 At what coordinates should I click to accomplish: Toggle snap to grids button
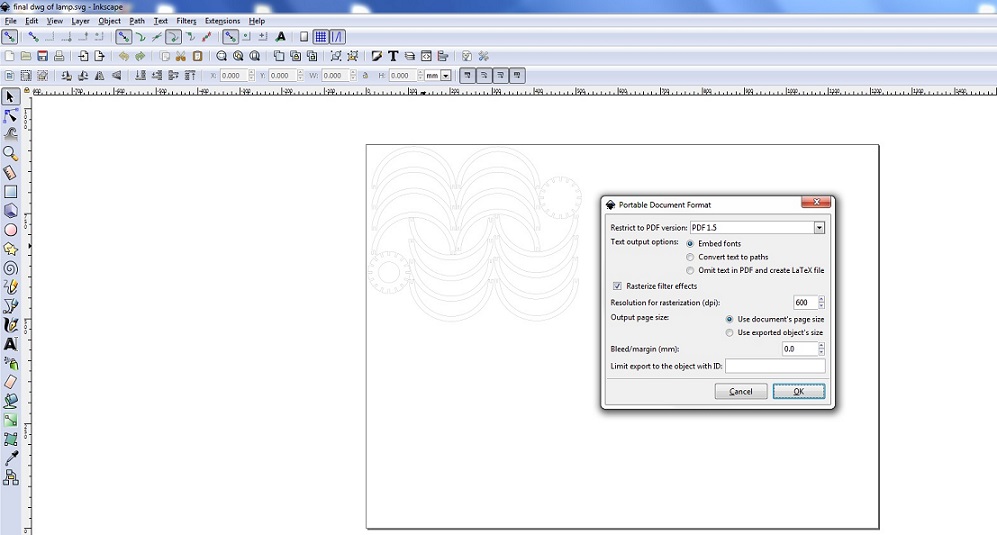[320, 37]
